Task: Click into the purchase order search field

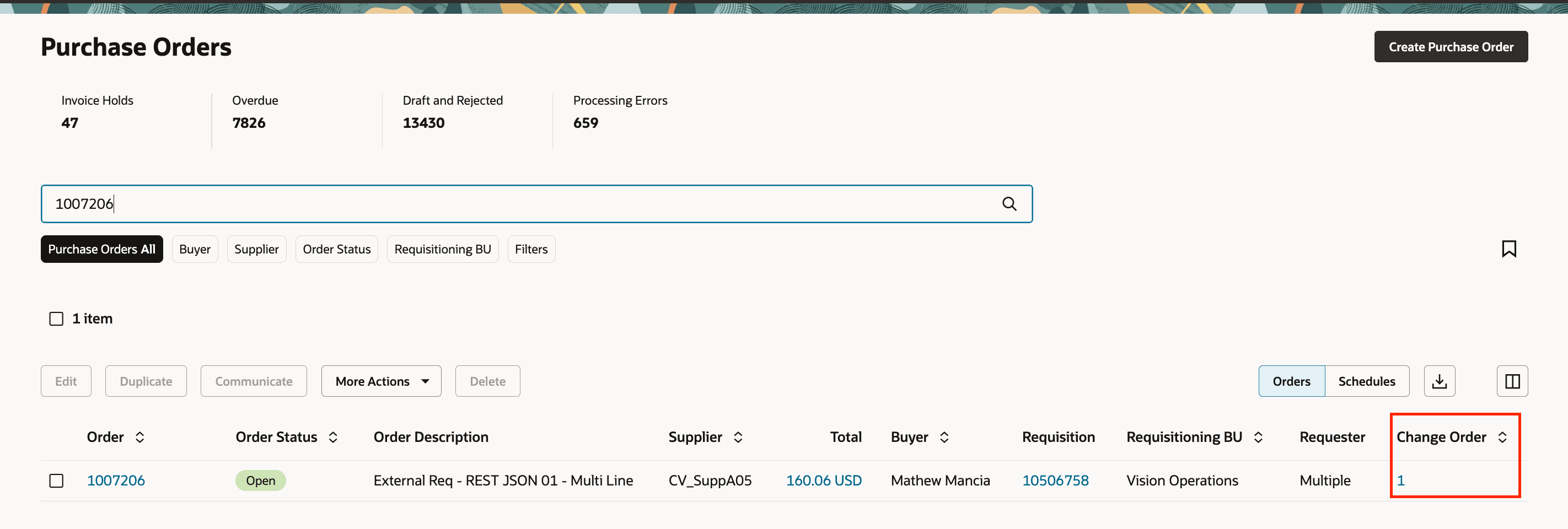Action: click(x=536, y=204)
